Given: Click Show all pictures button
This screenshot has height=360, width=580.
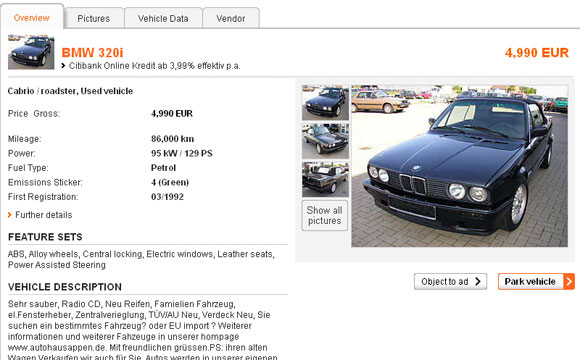Looking at the screenshot, I should click(x=325, y=215).
